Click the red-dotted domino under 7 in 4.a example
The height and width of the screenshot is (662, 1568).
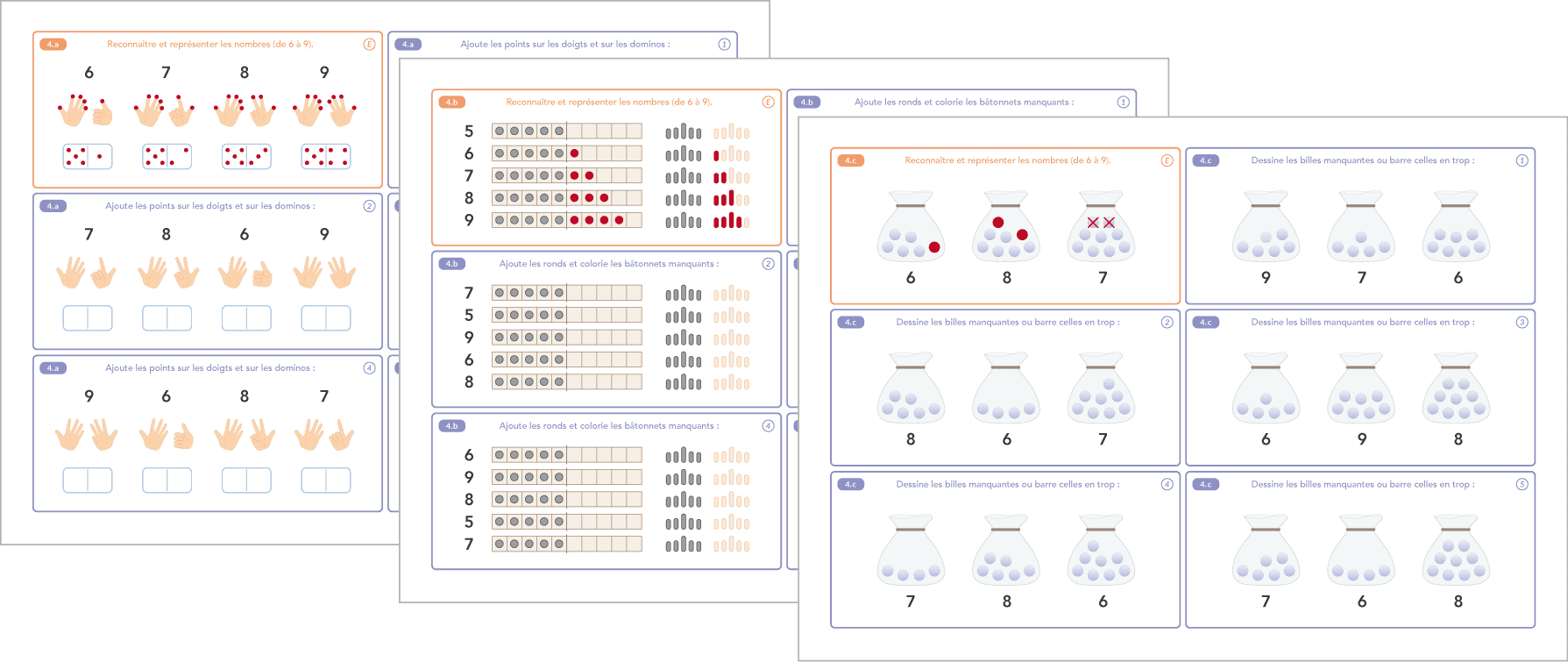tap(167, 156)
